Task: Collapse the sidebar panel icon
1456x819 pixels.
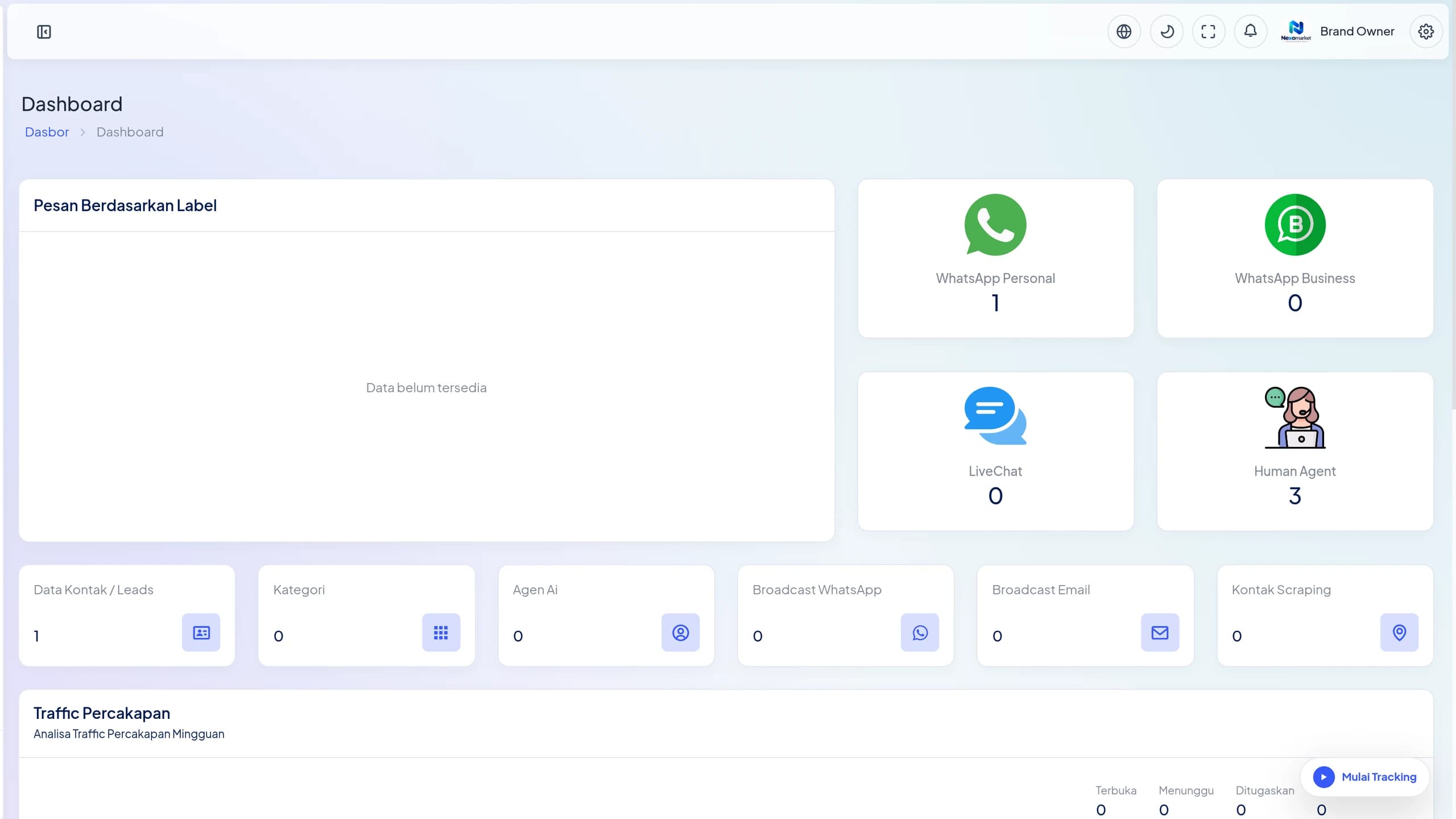Action: (44, 32)
